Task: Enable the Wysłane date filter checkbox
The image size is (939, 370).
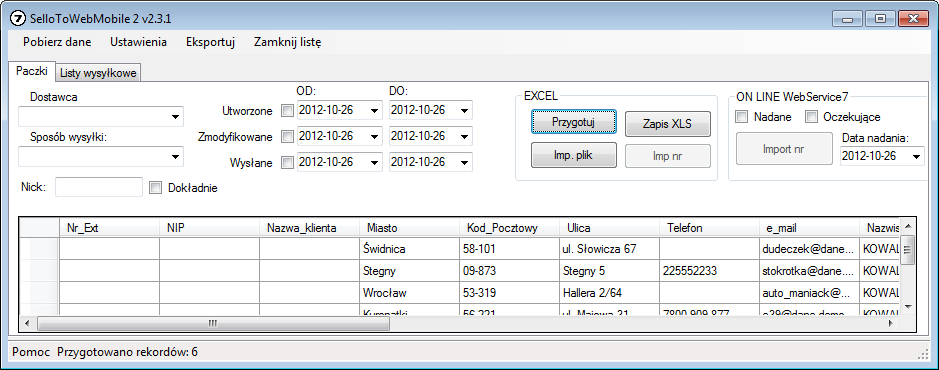Action: (x=288, y=162)
